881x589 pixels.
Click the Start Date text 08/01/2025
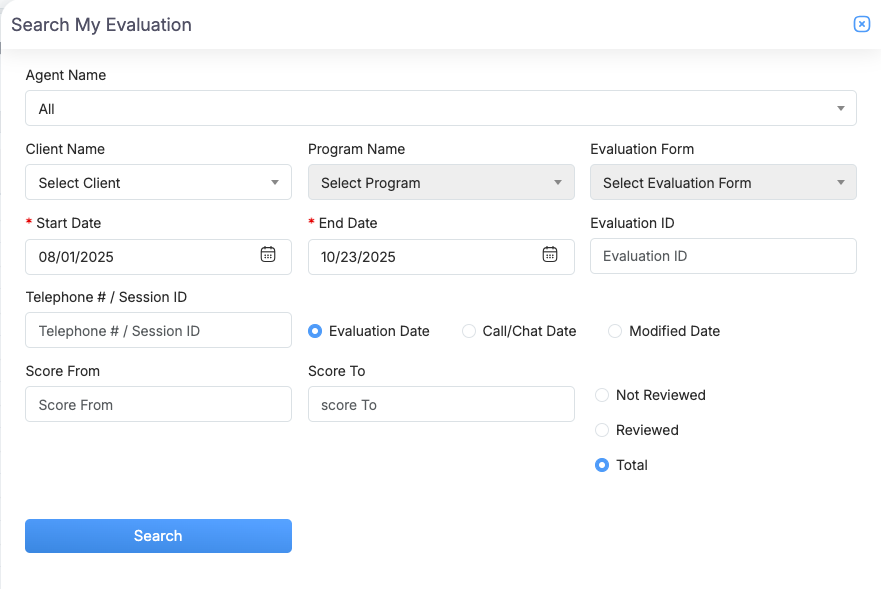pos(77,257)
